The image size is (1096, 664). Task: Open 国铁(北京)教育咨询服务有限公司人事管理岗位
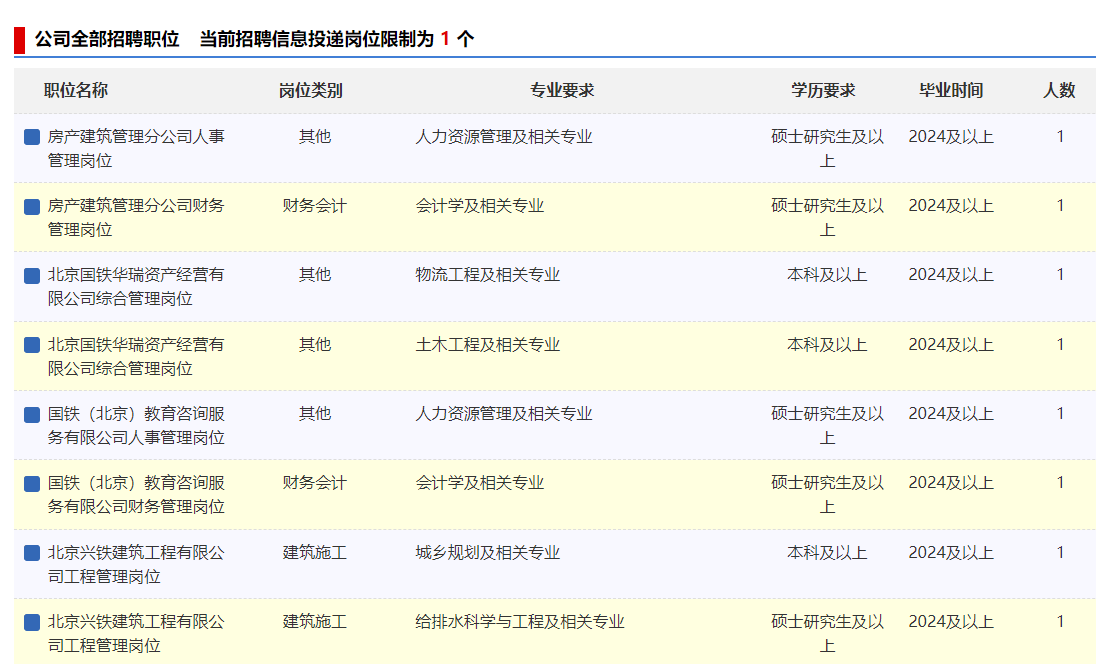(x=136, y=426)
